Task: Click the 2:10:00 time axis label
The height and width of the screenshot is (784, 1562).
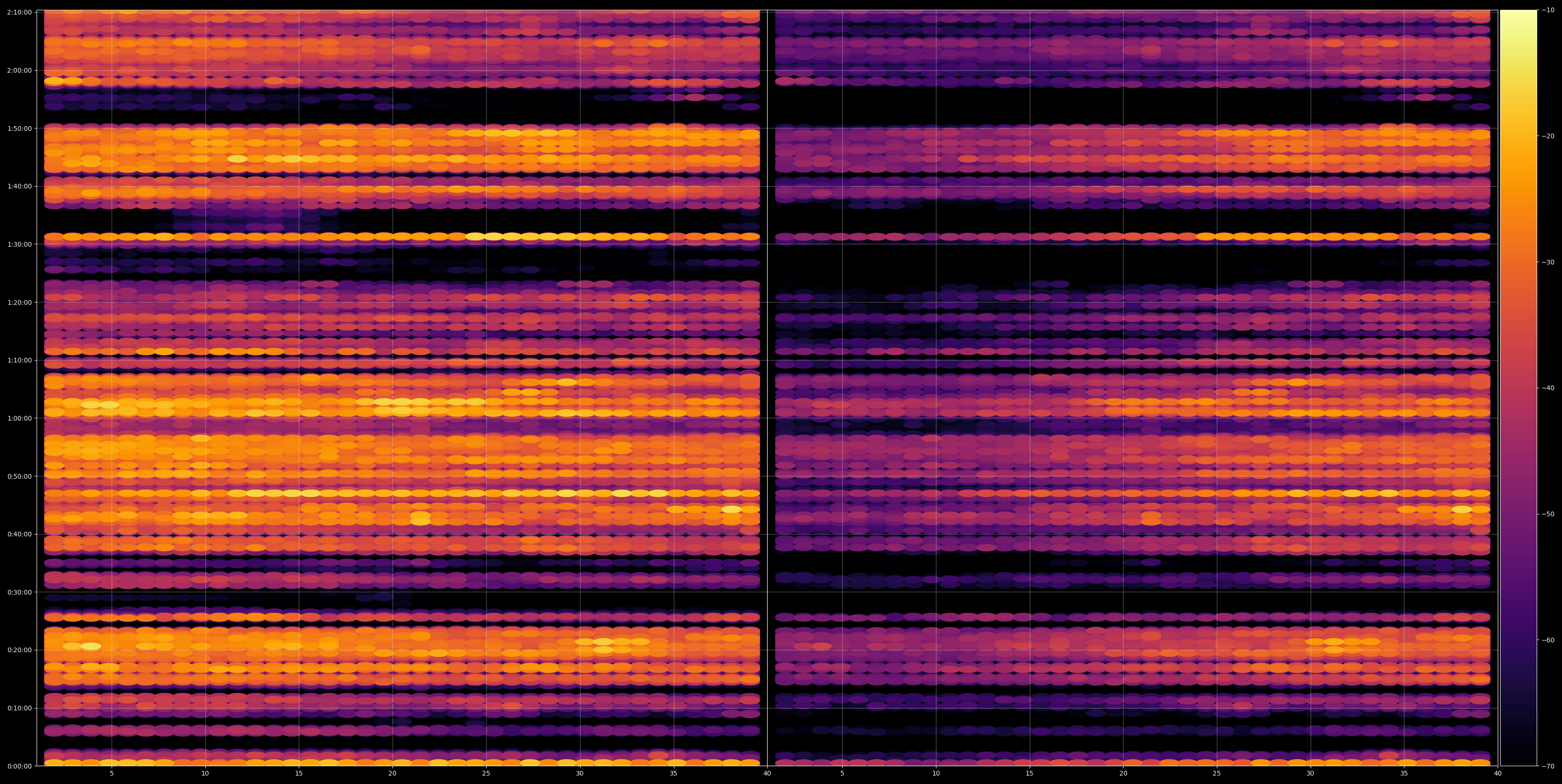Action: pyautogui.click(x=20, y=12)
